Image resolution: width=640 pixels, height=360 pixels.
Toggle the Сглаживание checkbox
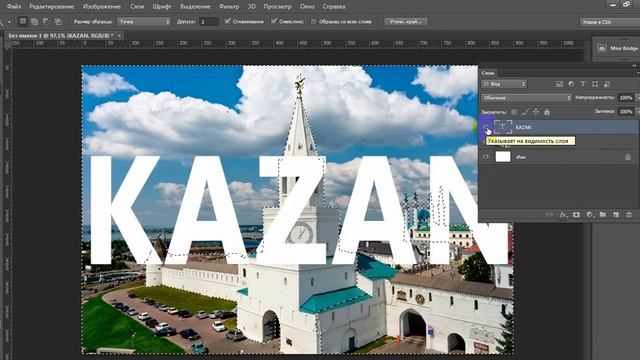tap(228, 21)
